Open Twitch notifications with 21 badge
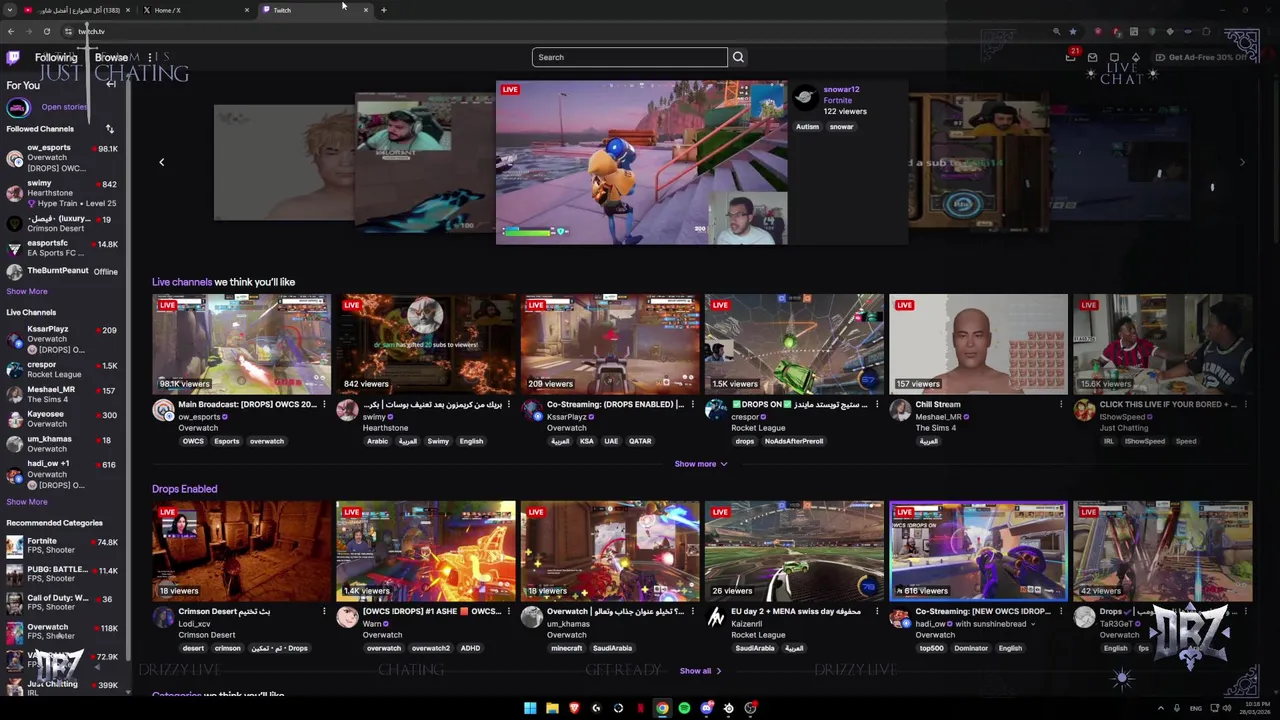The width and height of the screenshot is (1280, 720). pos(1070,57)
